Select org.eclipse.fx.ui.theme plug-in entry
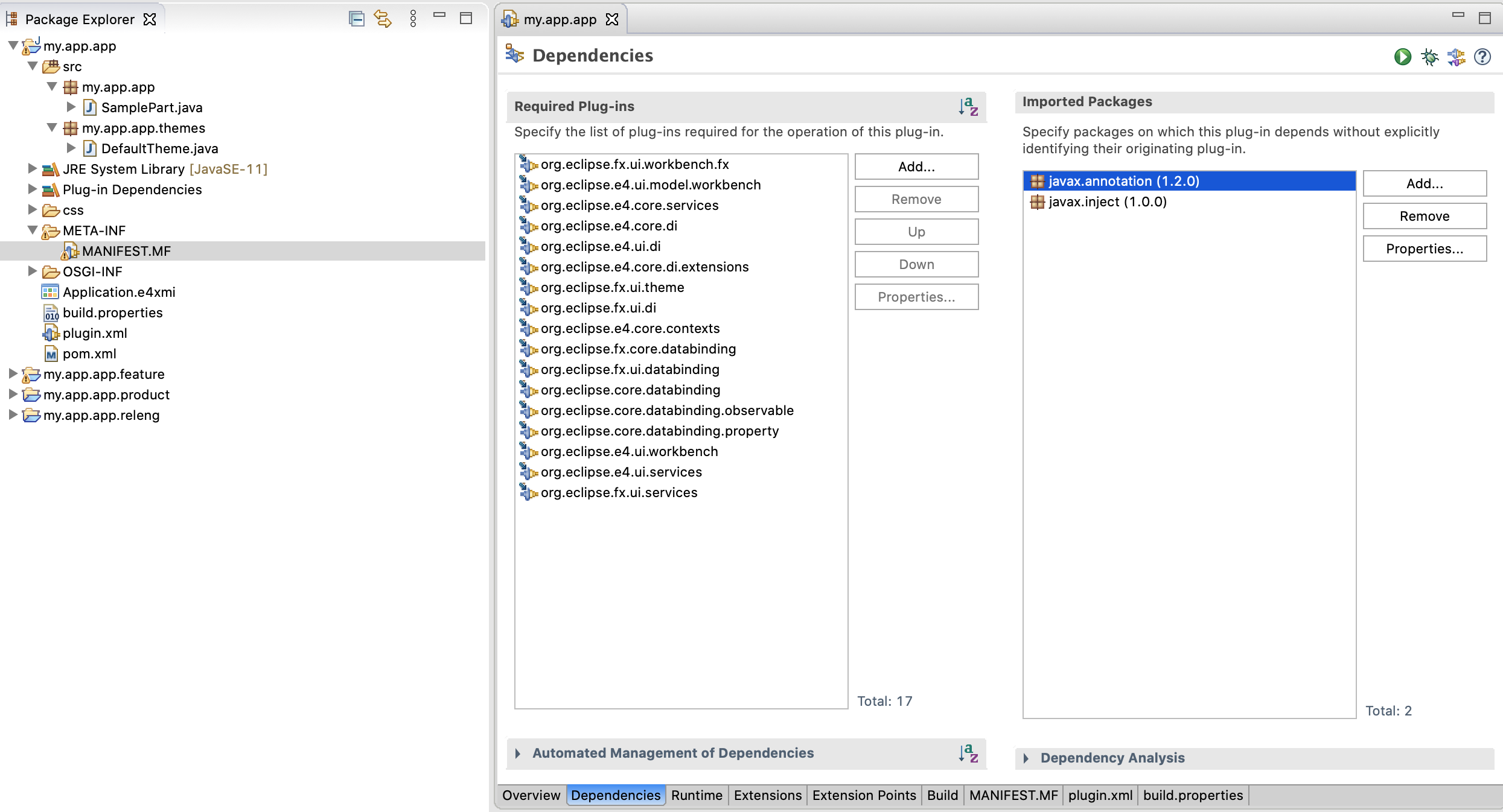Screen dimensions: 1503x812 [x=612, y=287]
